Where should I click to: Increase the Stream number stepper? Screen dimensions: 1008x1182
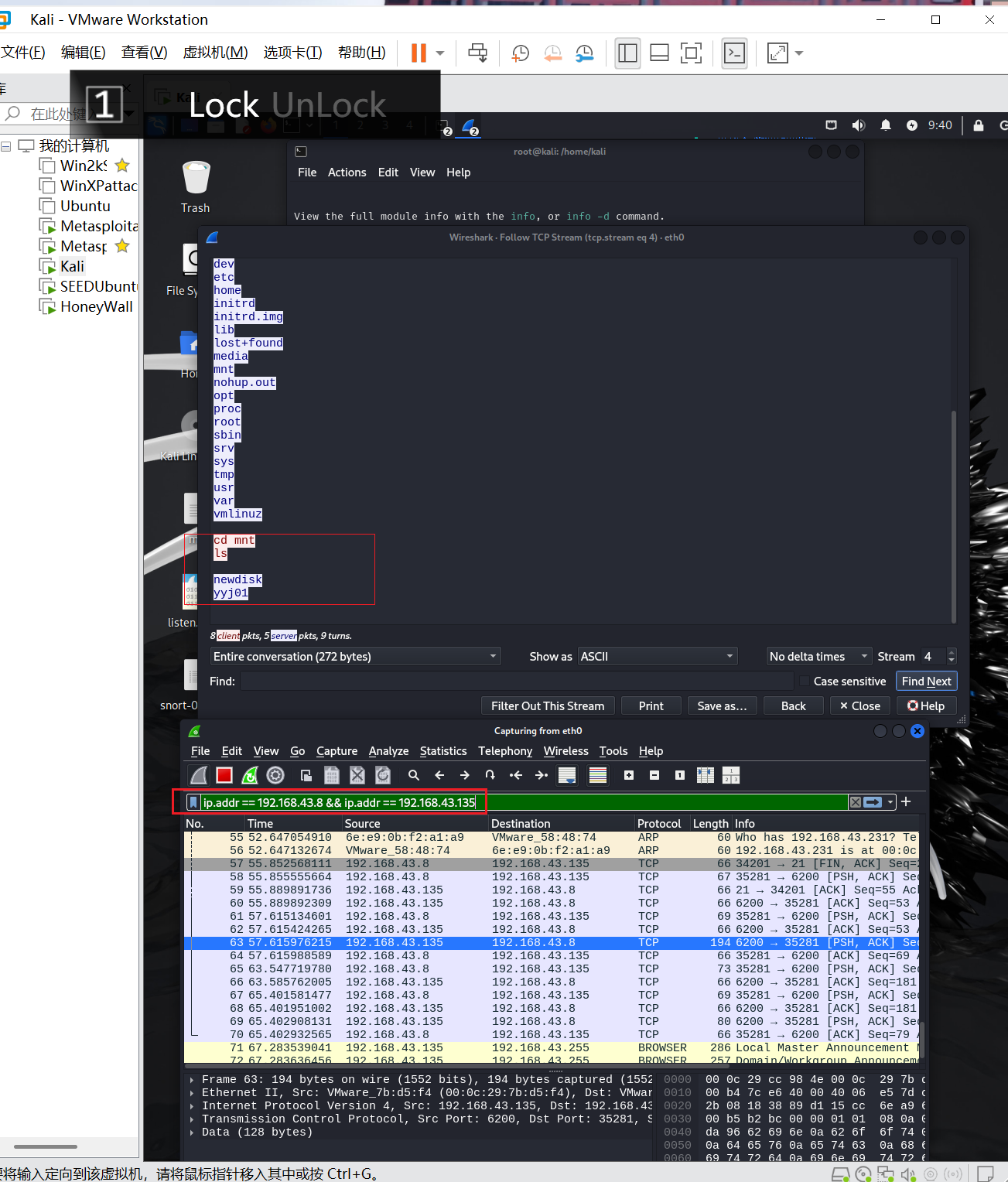tap(952, 652)
